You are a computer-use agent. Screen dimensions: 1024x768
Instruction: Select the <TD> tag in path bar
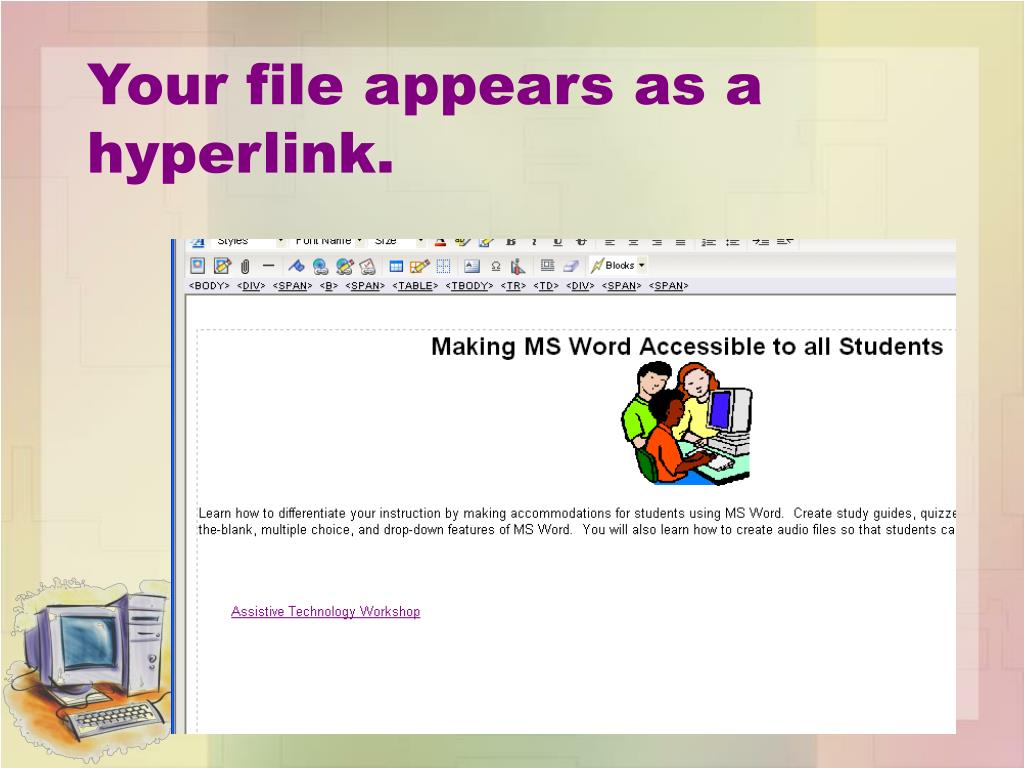point(546,285)
